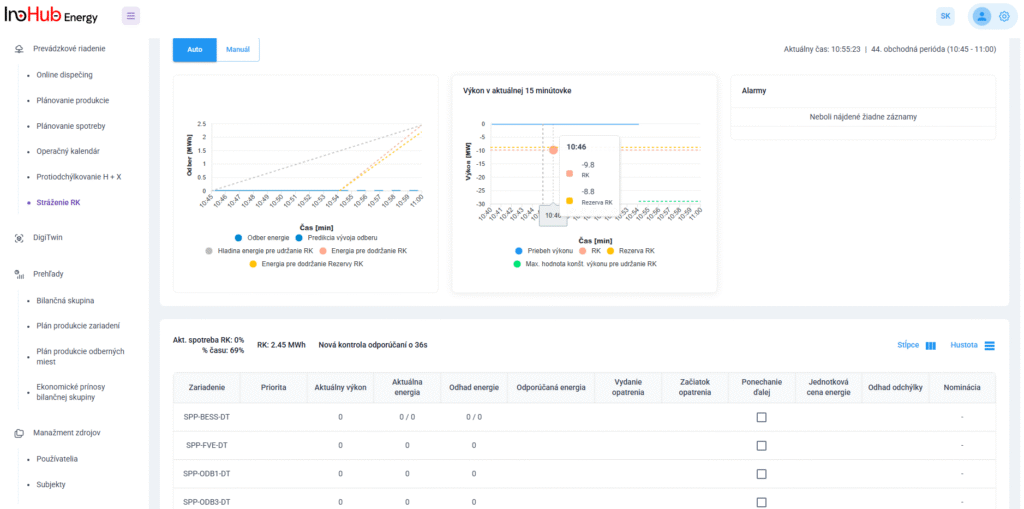
Task: Switch to Stĺpce column view icon
Action: pyautogui.click(x=930, y=345)
